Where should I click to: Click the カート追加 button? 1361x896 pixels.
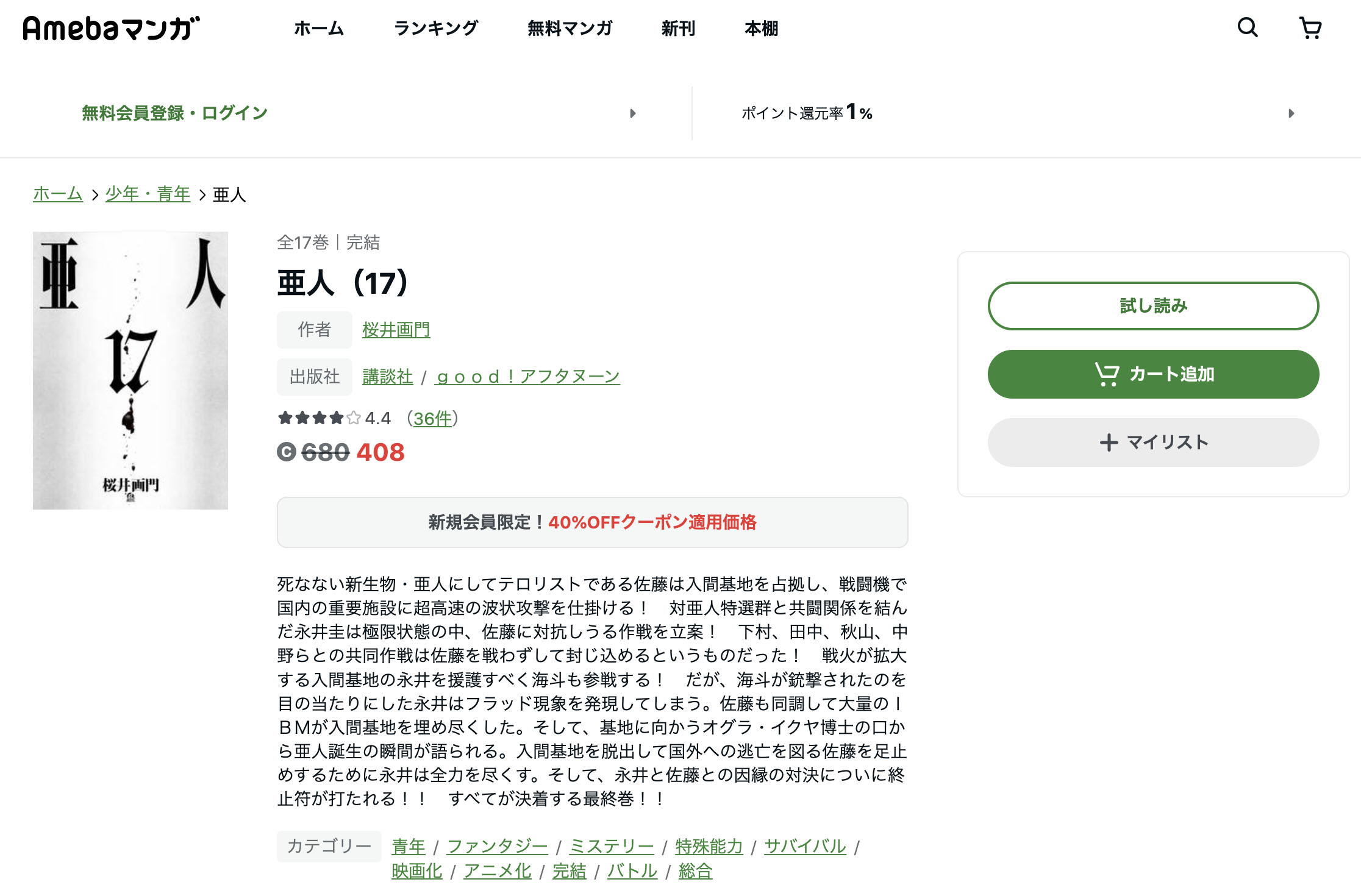point(1153,374)
